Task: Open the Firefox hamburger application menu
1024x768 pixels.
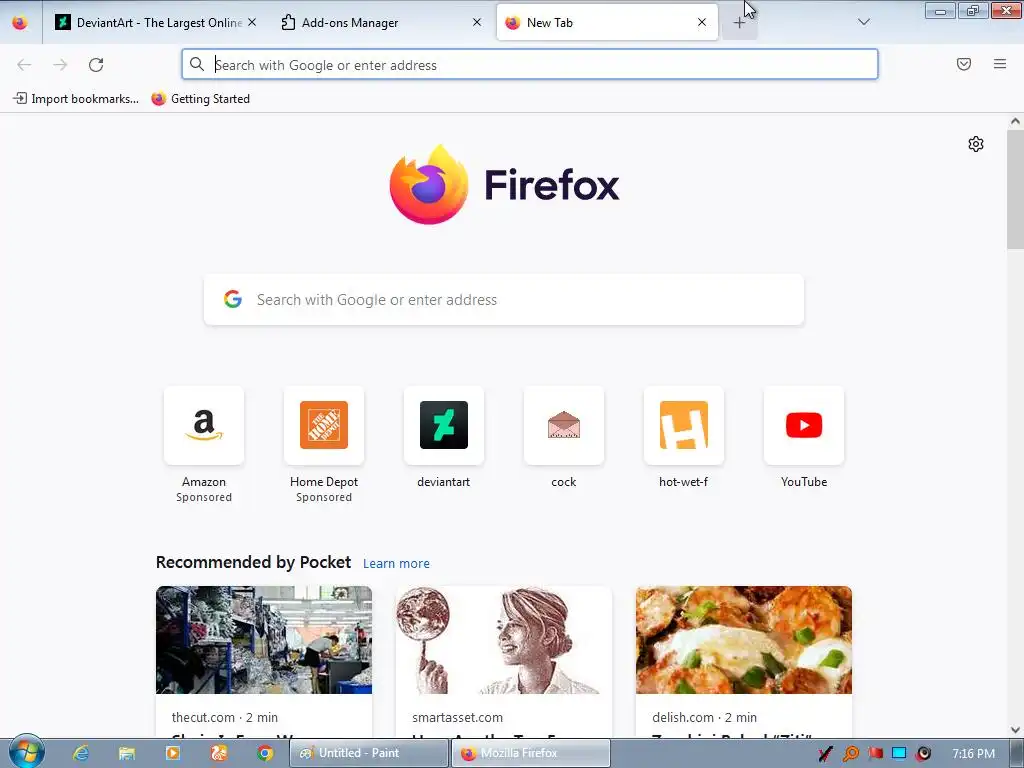Action: coord(1000,64)
